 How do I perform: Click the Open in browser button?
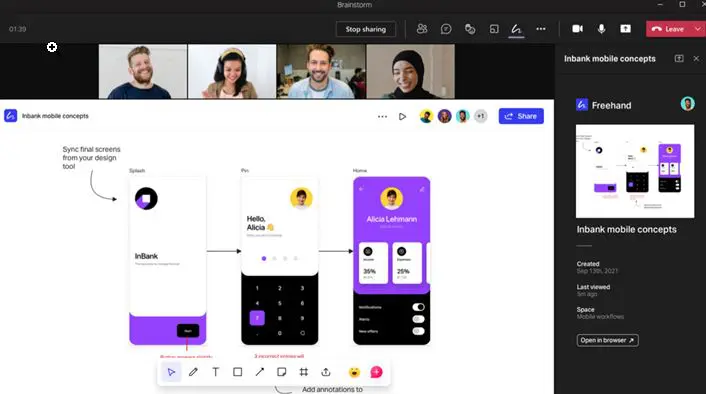[607, 340]
